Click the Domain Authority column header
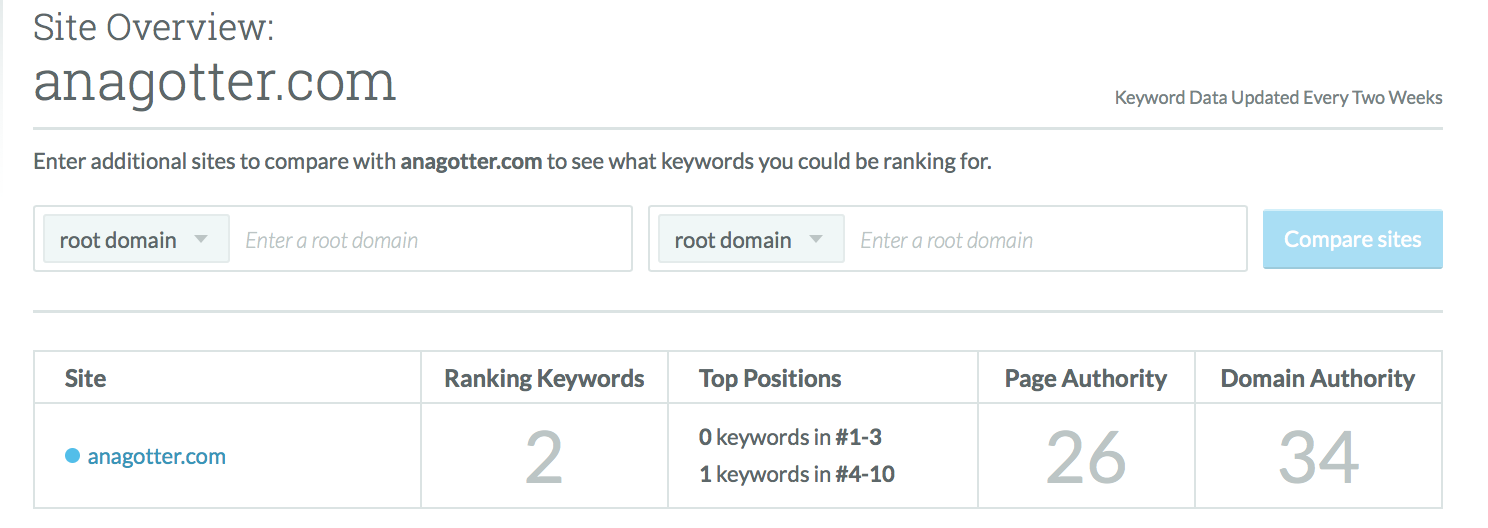Screen dimensions: 1488x528 click(1317, 379)
